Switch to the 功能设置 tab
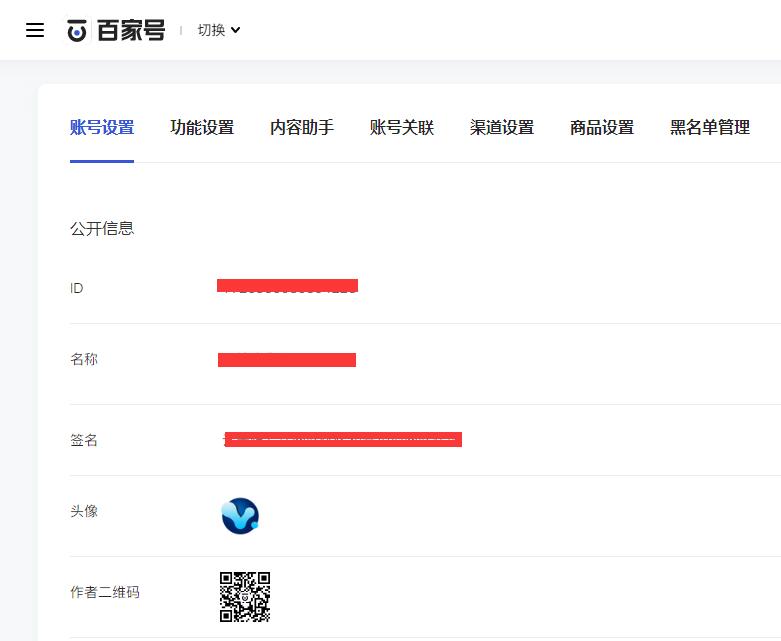 coord(202,127)
